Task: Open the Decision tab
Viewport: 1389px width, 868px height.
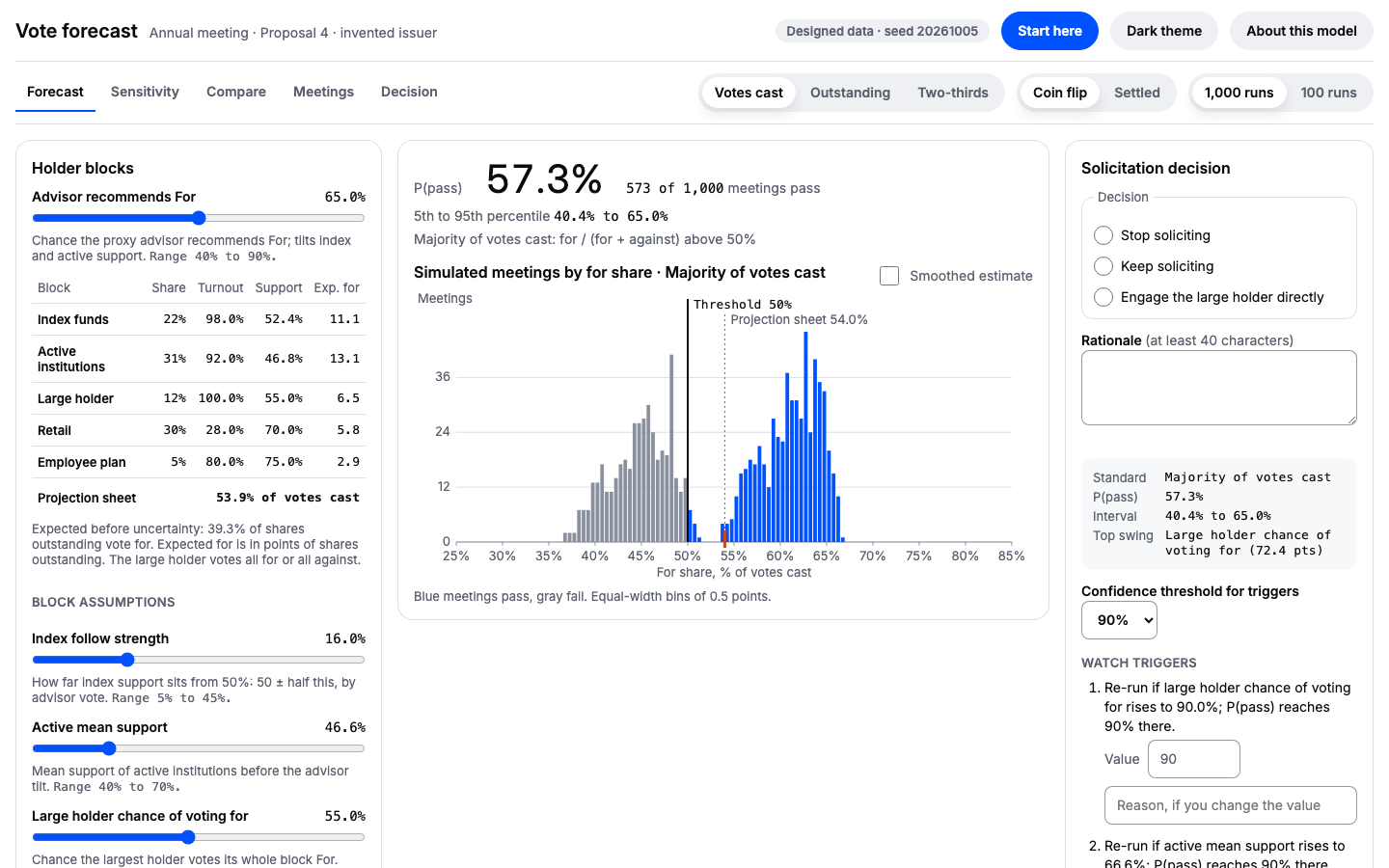Action: 409,92
